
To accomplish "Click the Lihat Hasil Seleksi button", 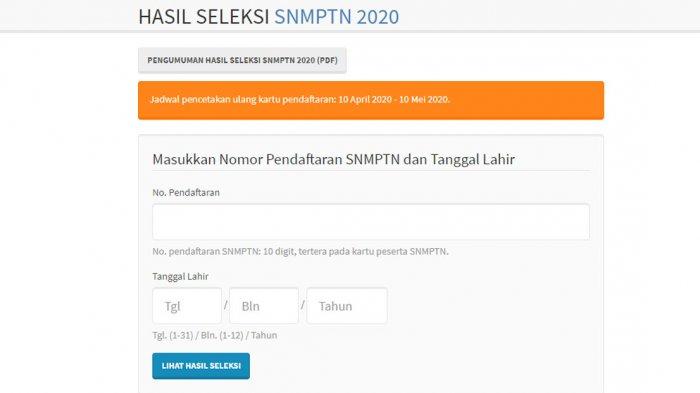I will coord(201,366).
